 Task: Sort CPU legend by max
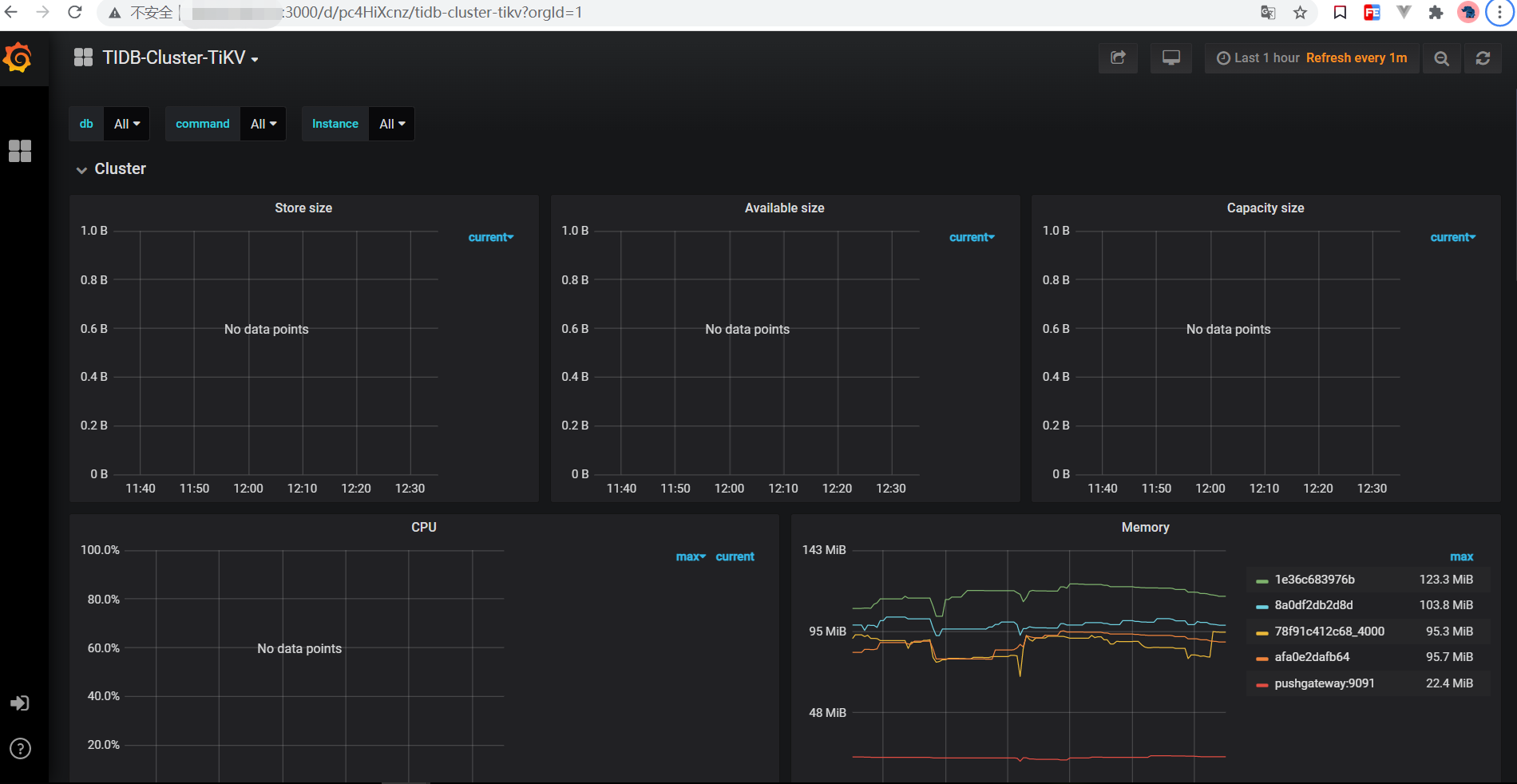point(691,556)
